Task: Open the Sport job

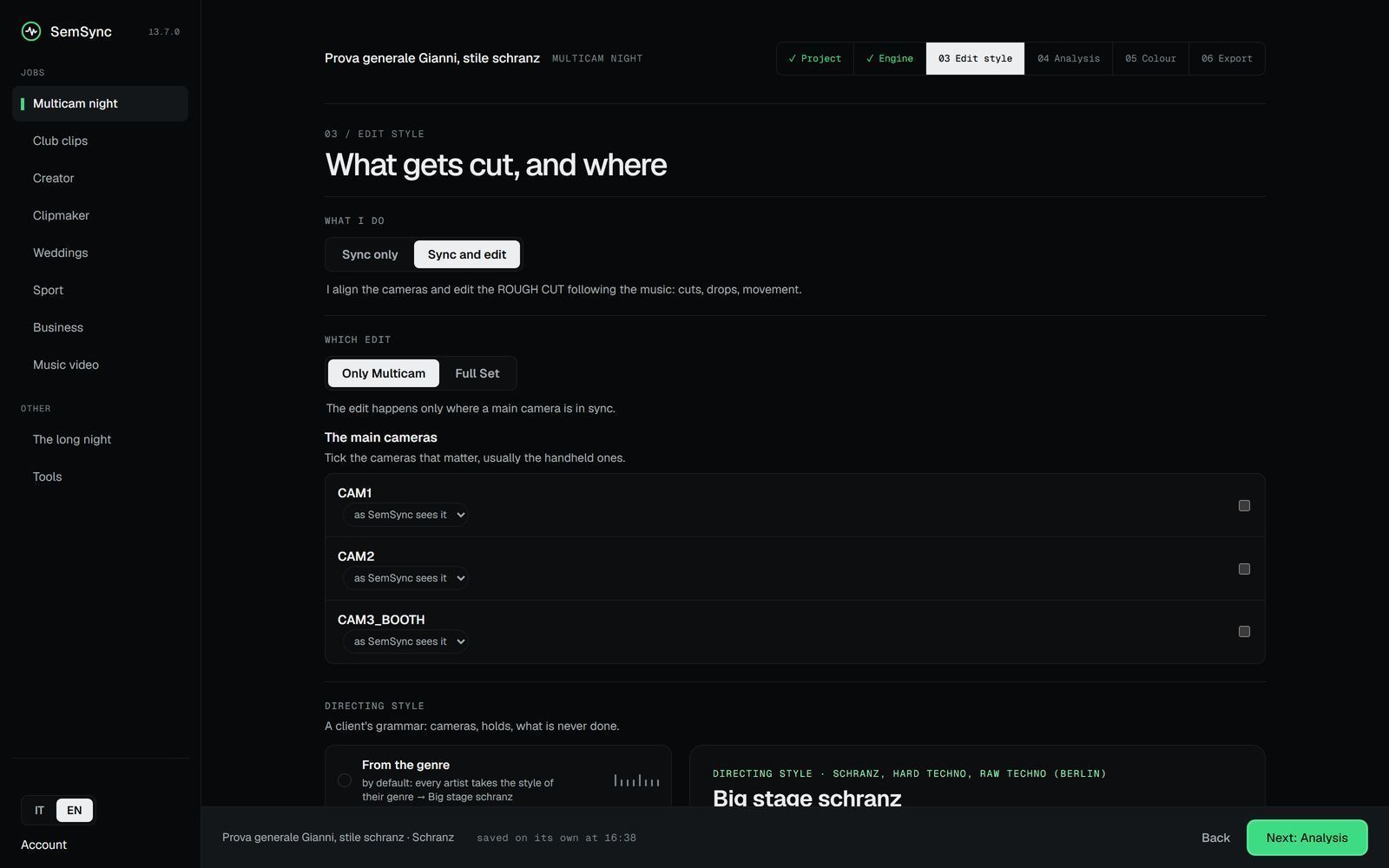Action: tap(100, 290)
